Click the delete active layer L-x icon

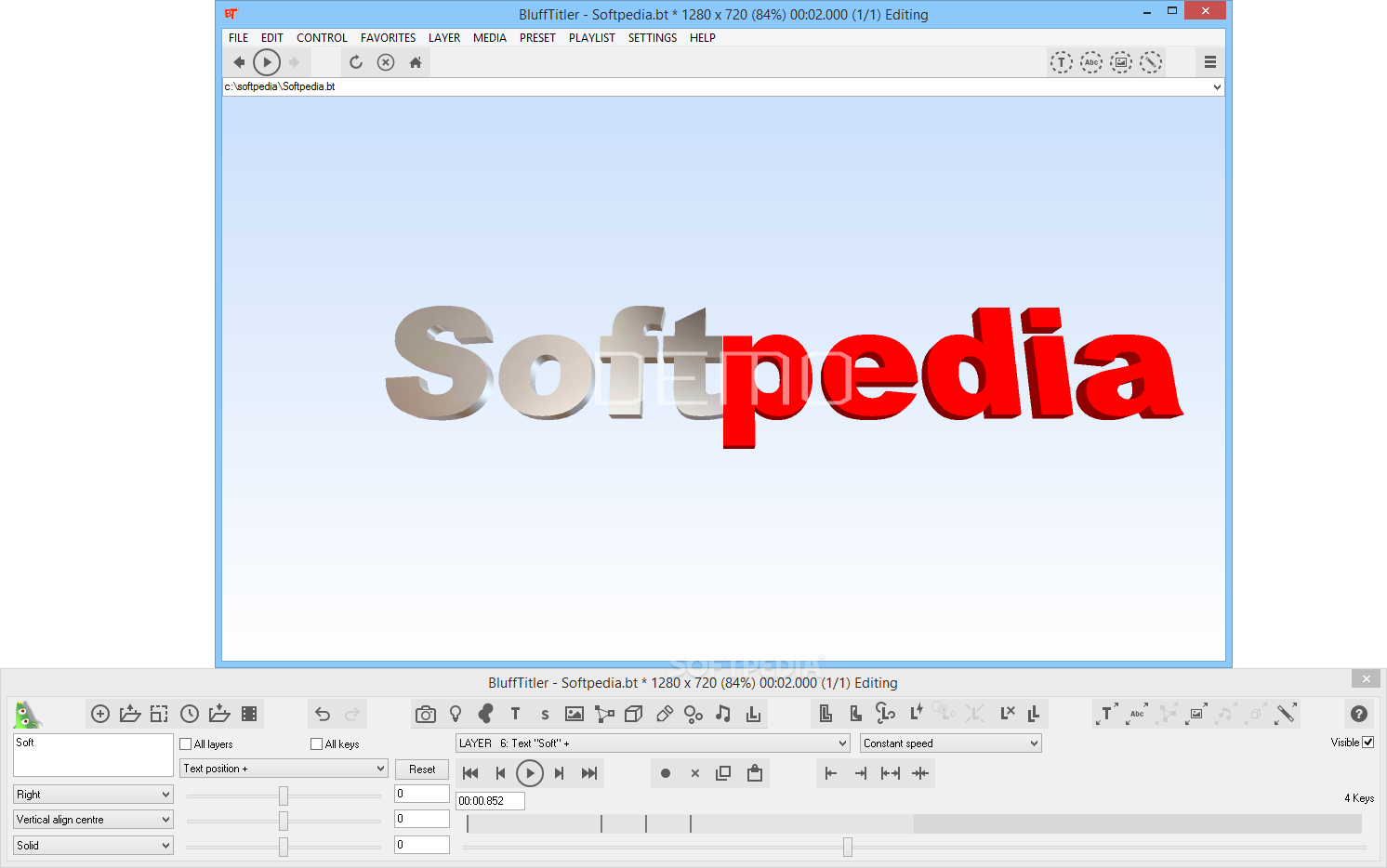tap(1007, 714)
